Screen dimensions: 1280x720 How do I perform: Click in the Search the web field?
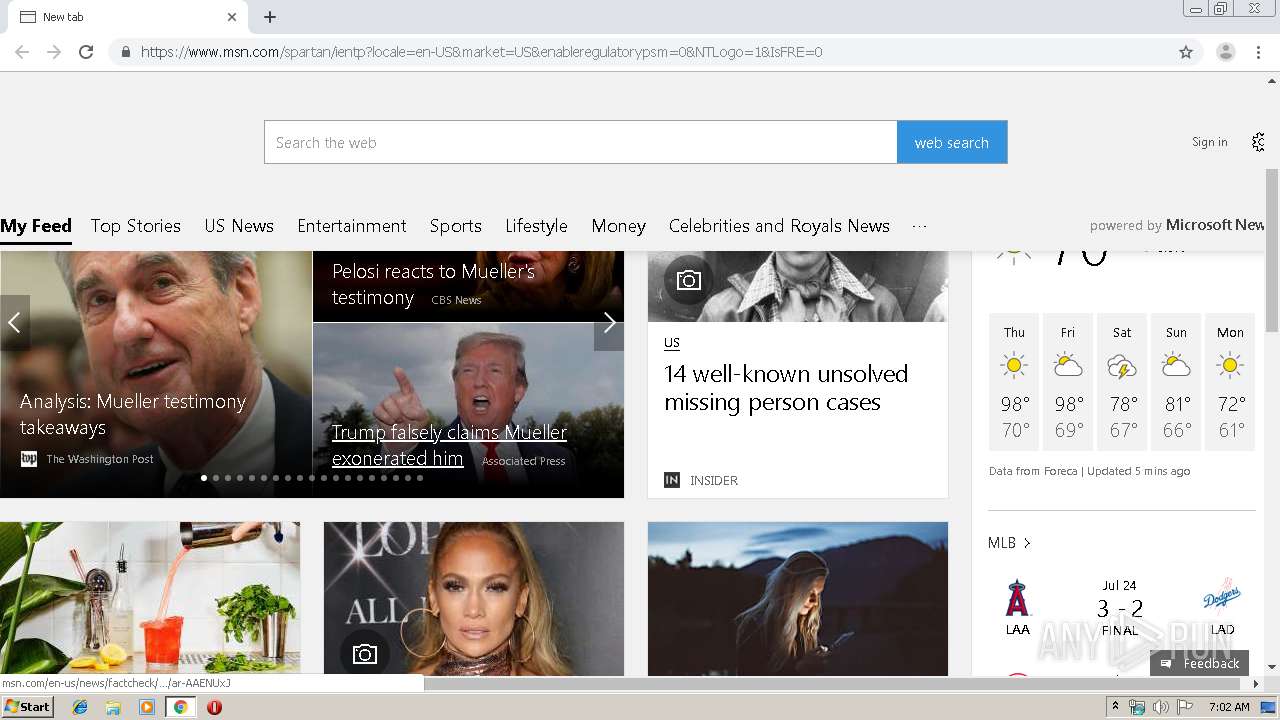coord(581,142)
